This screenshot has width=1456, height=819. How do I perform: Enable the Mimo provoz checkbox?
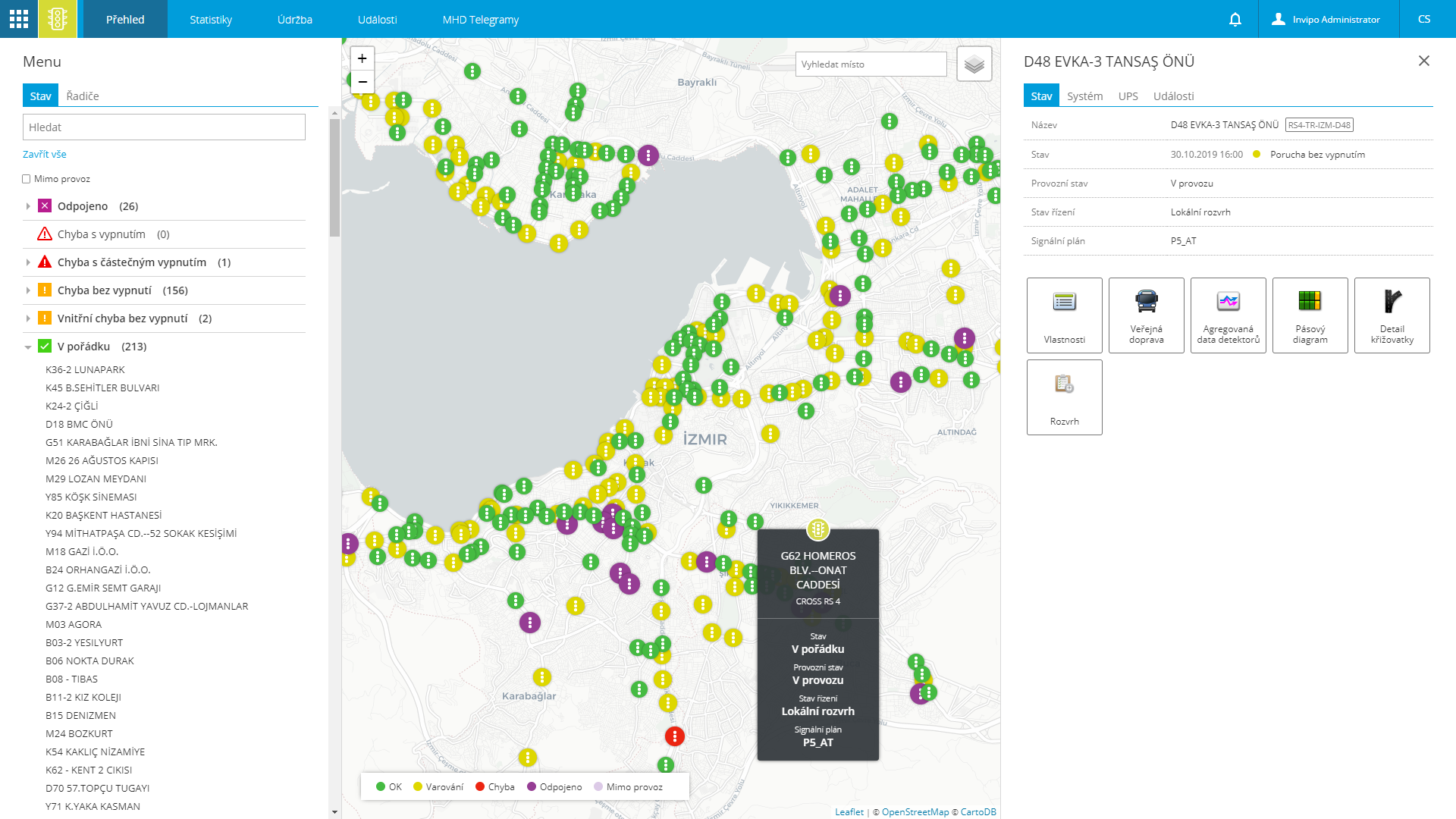27,179
